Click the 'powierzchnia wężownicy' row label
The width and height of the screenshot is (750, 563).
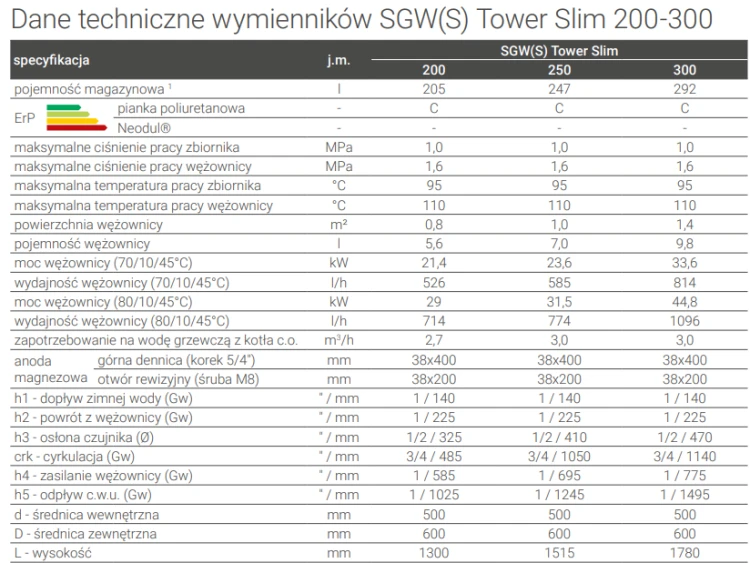click(x=88, y=225)
